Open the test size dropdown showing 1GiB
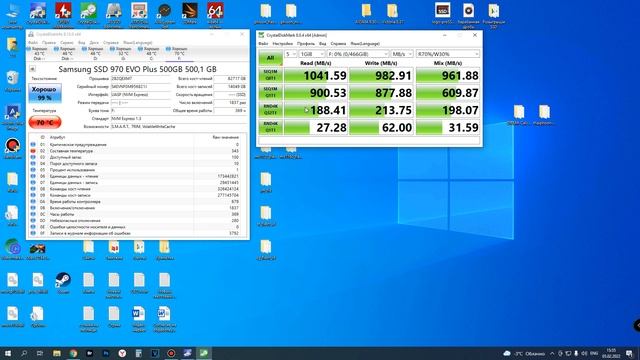640x360 pixels. [312, 54]
